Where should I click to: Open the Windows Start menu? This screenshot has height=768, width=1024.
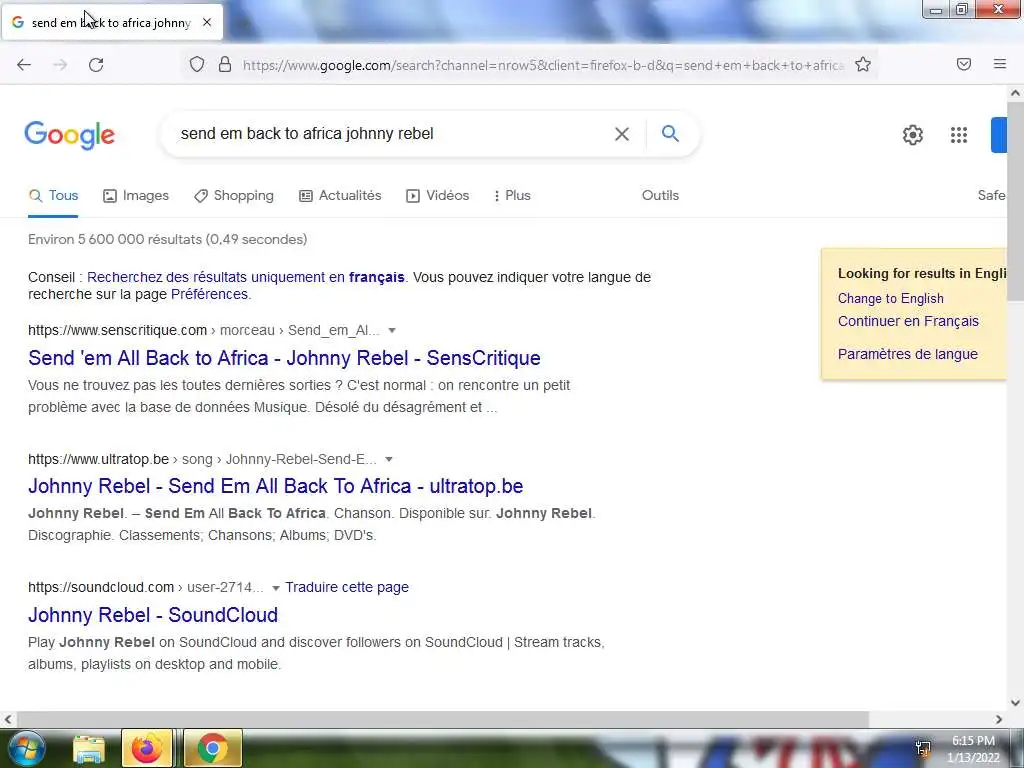[25, 748]
